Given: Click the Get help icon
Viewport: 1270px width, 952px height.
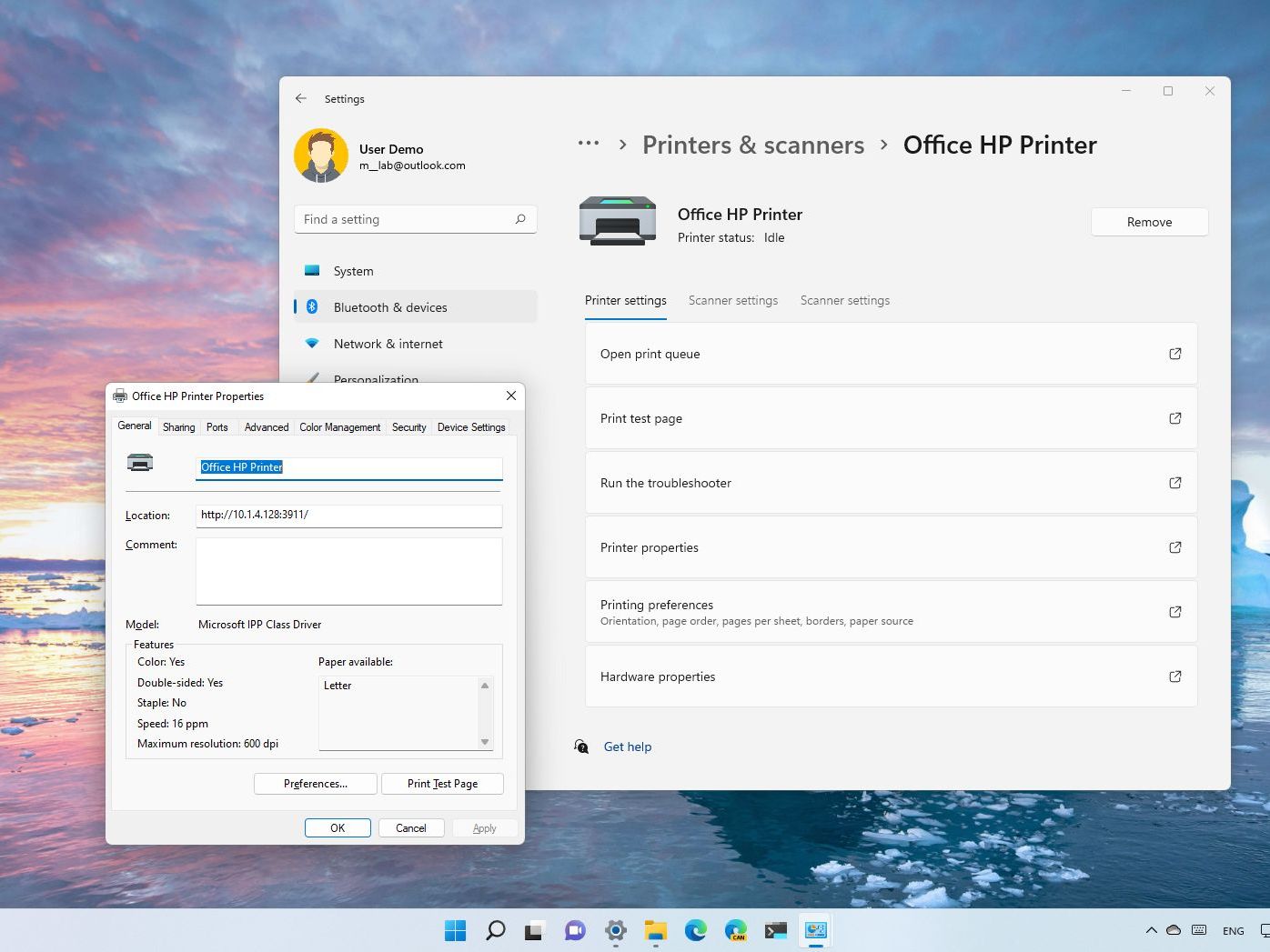Looking at the screenshot, I should [x=581, y=747].
